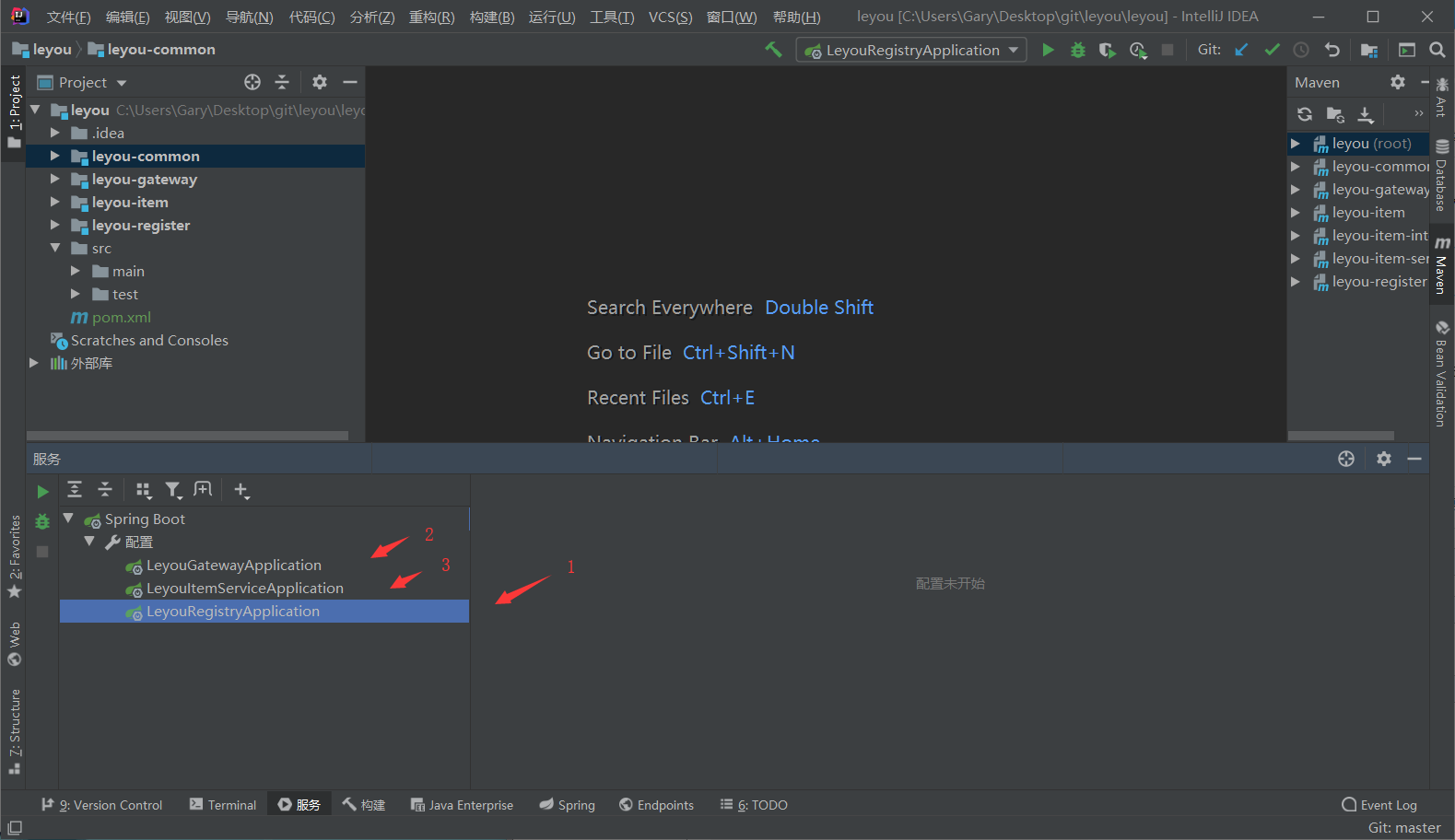Reimport all Maven projects
1455x840 pixels.
[x=1305, y=114]
